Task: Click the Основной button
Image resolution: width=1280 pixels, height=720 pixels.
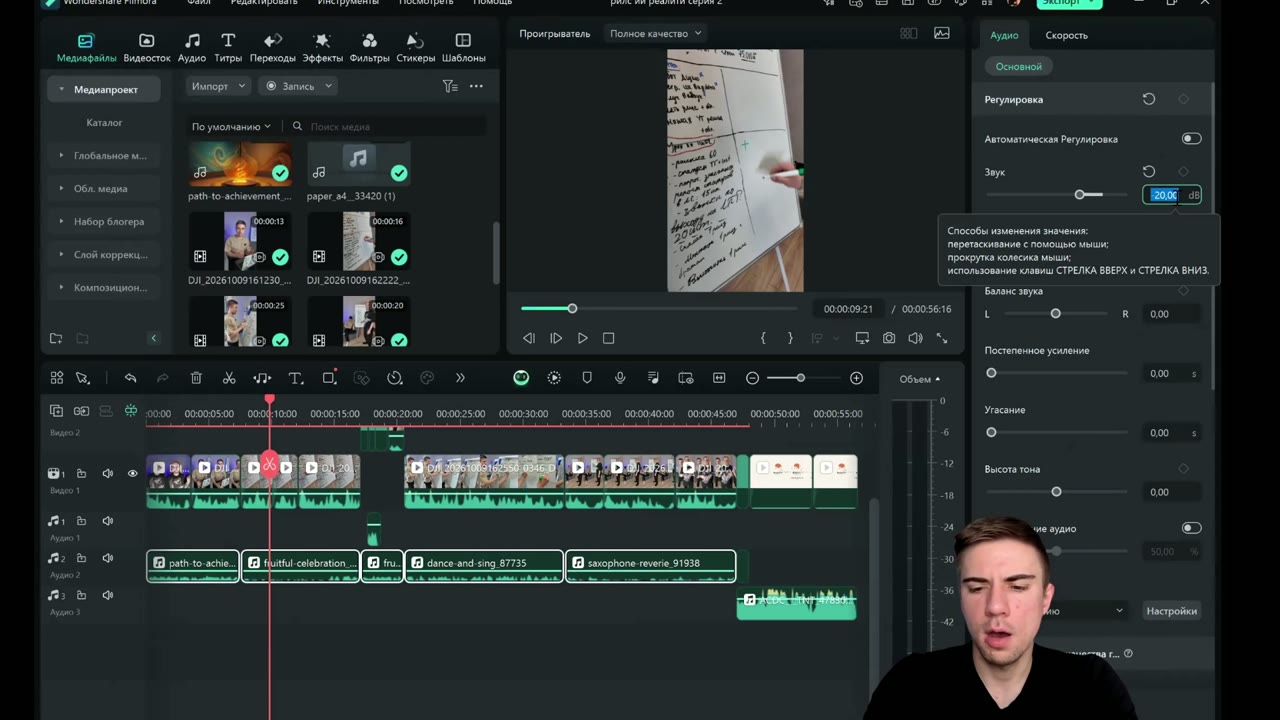Action: (1018, 66)
